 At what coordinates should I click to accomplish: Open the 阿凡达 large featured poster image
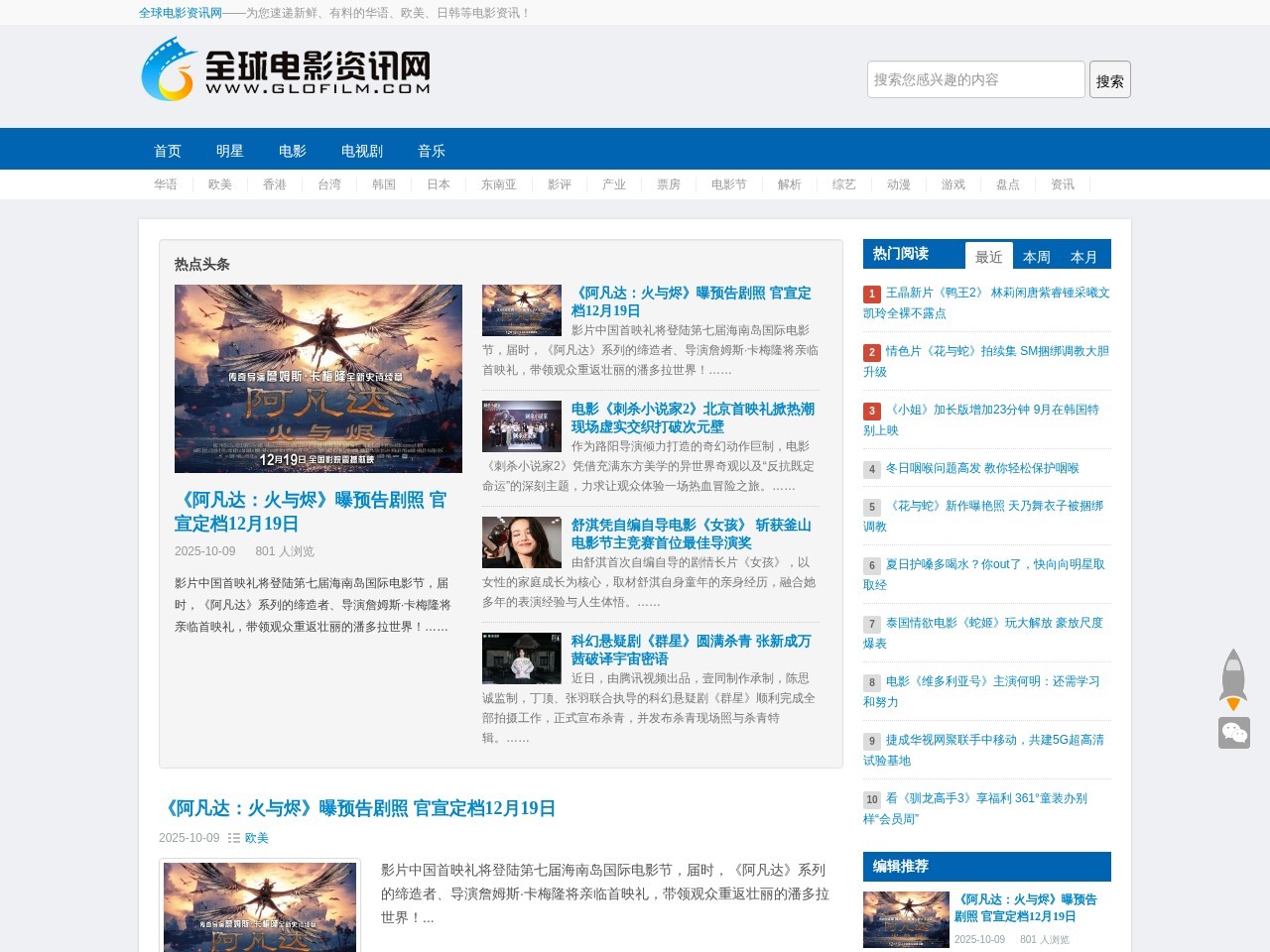(x=318, y=378)
